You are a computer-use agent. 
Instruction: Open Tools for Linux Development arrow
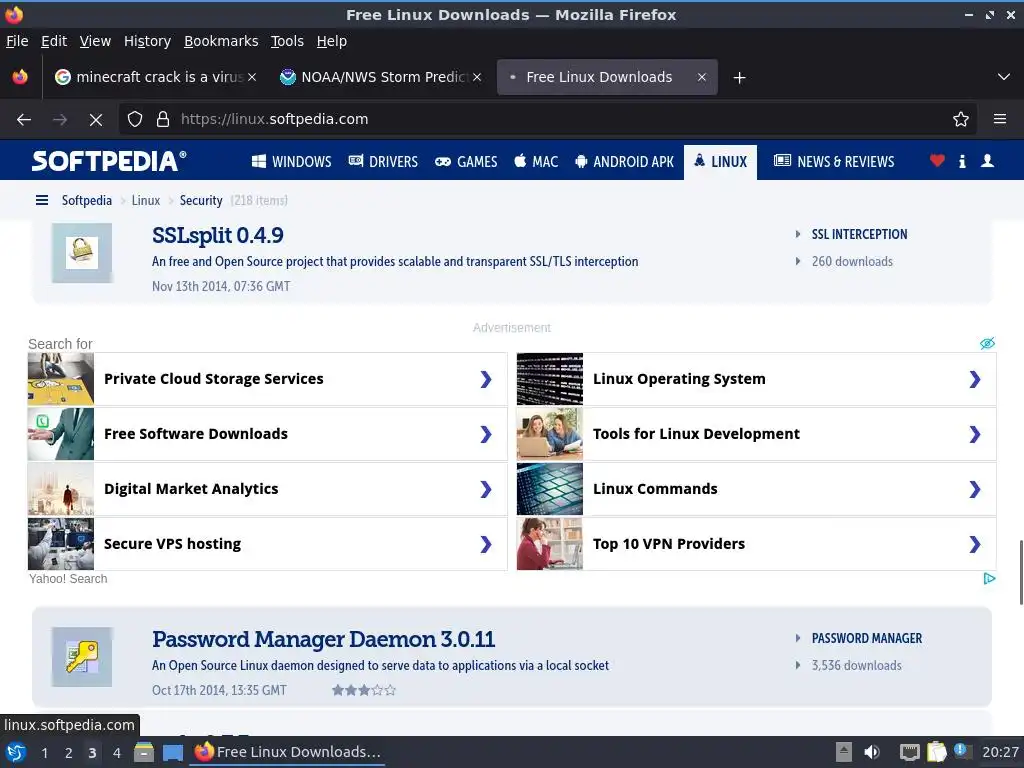pos(975,434)
